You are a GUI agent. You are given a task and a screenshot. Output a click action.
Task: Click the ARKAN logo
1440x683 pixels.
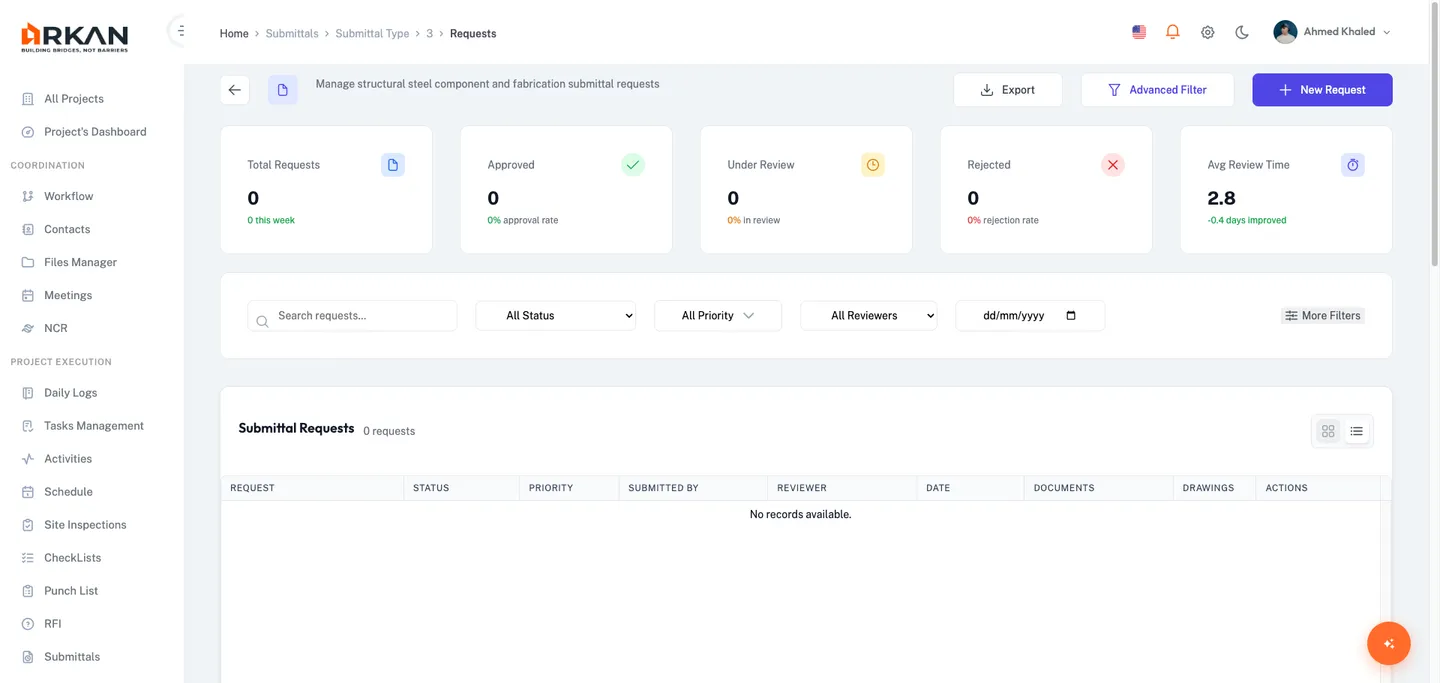pyautogui.click(x=75, y=37)
